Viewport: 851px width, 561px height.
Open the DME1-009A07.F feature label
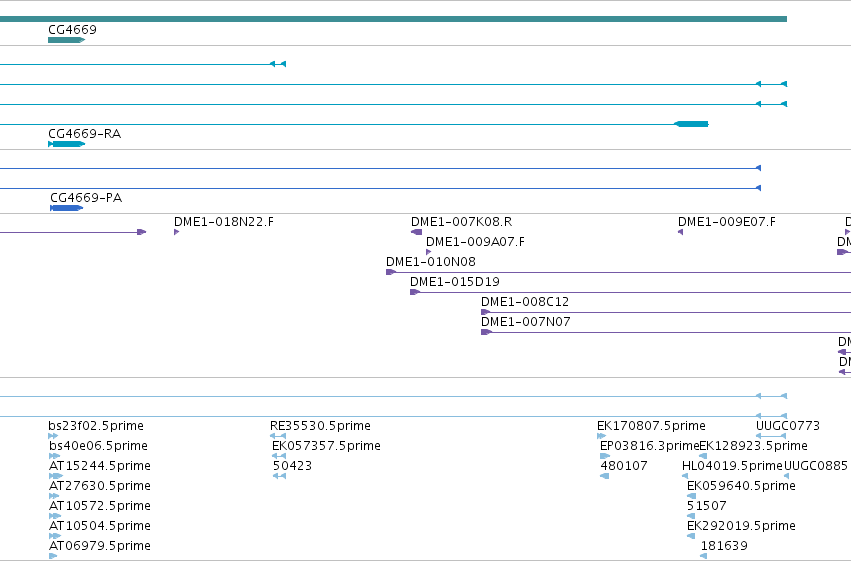(475, 241)
